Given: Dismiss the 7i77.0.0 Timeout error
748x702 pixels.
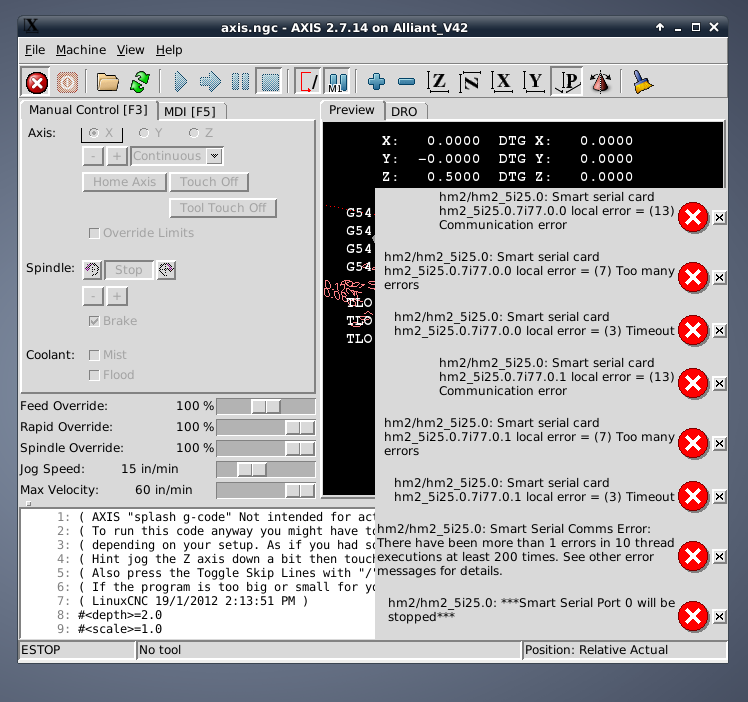Looking at the screenshot, I should click(x=719, y=330).
